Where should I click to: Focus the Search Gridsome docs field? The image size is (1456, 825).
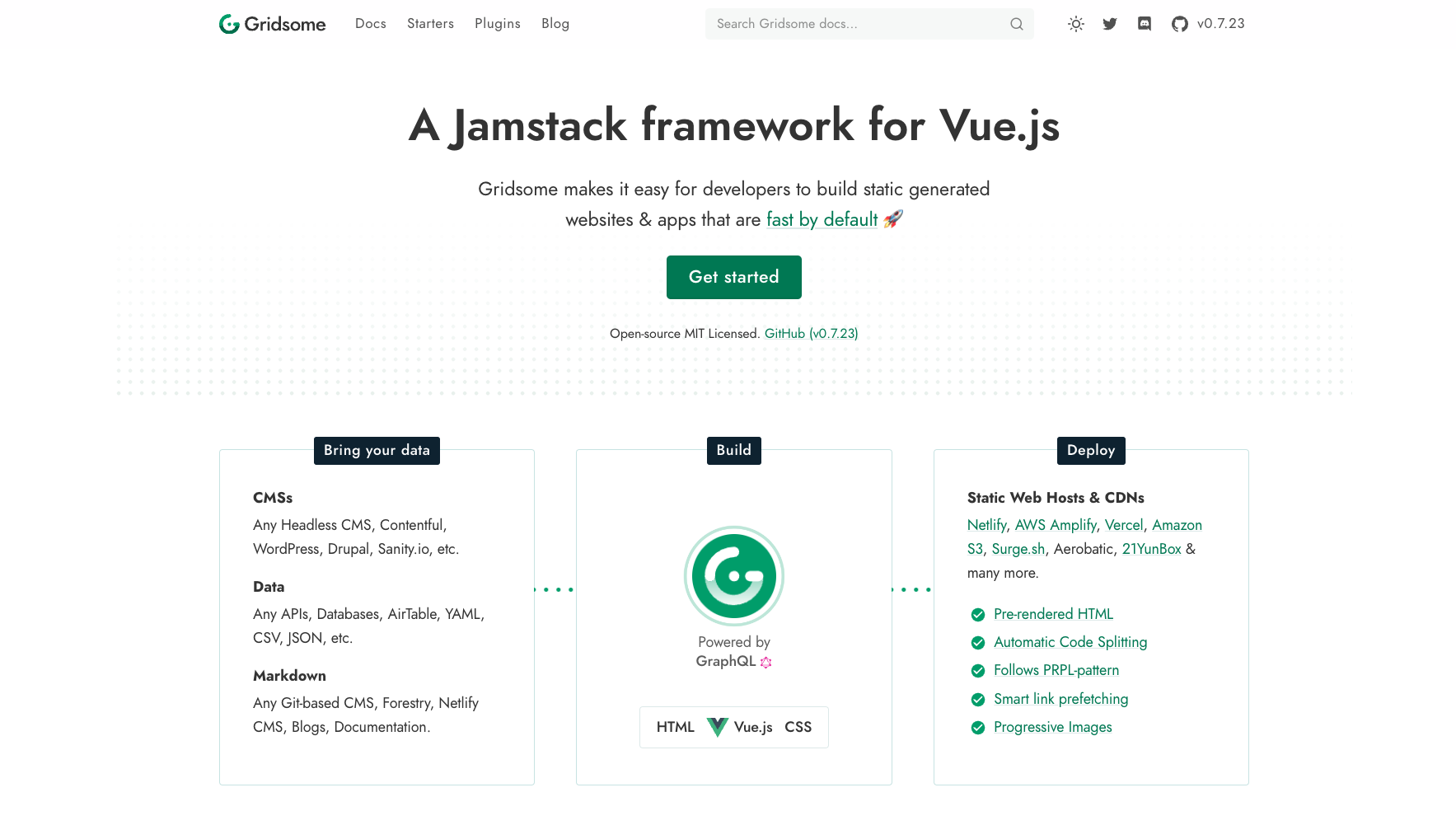pyautogui.click(x=869, y=24)
